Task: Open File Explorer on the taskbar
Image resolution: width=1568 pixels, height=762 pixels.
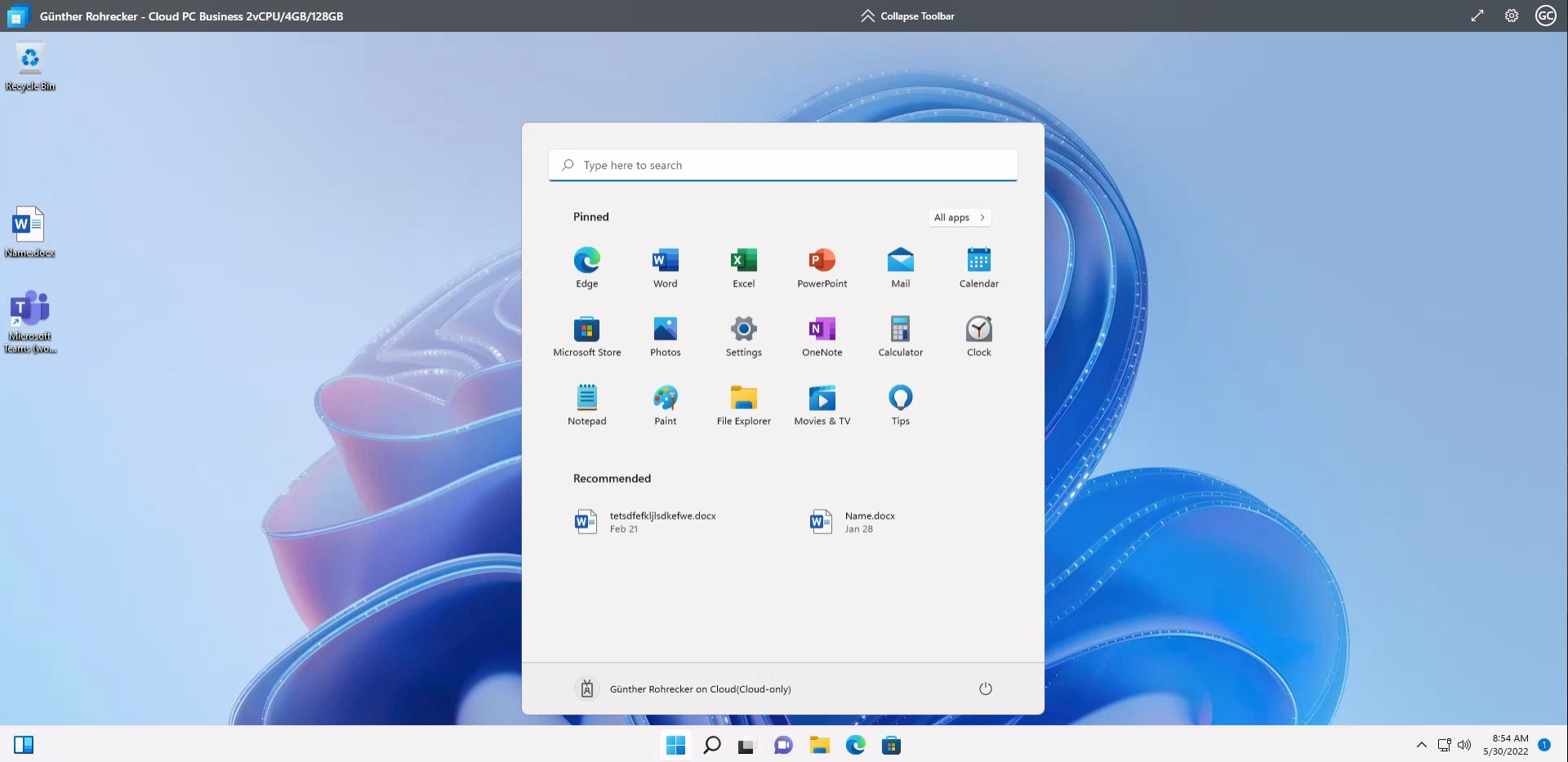Action: coord(819,745)
